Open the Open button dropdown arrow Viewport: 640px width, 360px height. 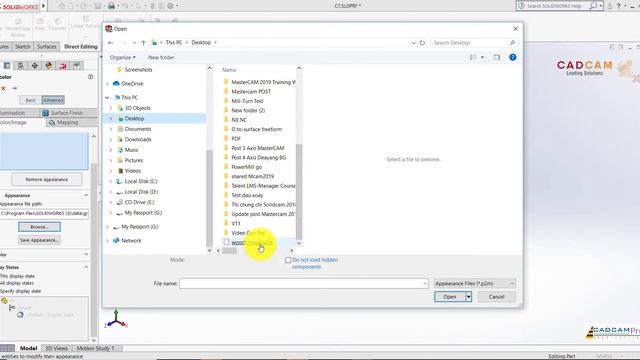tap(469, 297)
